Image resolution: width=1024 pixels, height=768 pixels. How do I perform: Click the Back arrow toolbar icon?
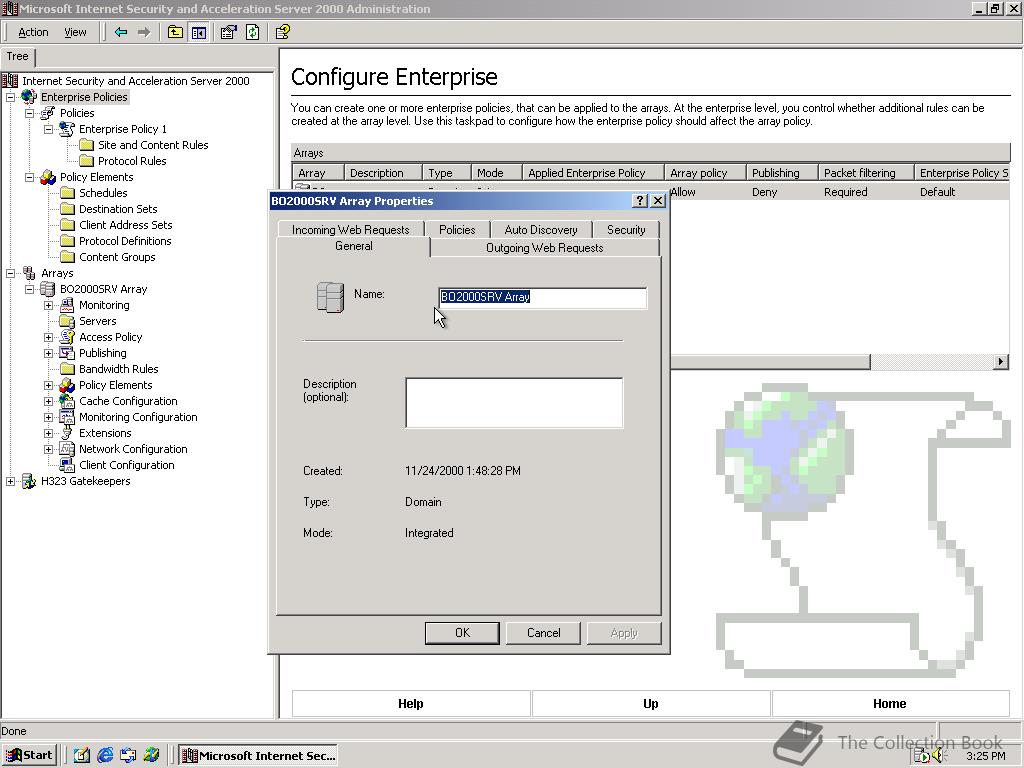121,32
